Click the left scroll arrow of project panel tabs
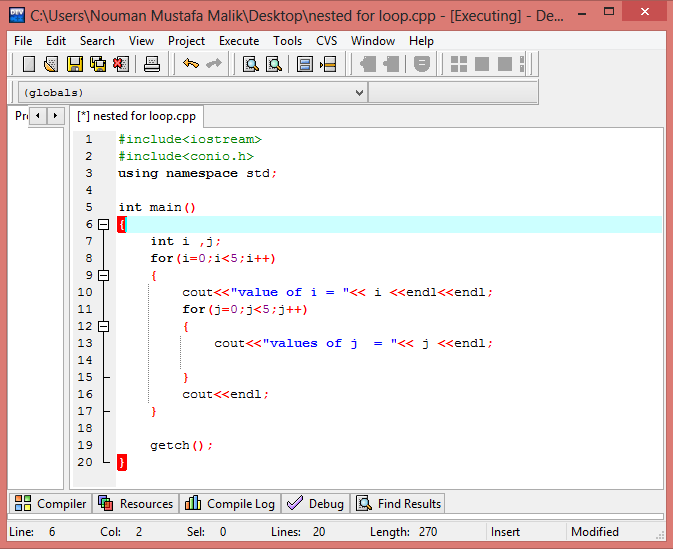This screenshot has height=549, width=673. coord(38,116)
